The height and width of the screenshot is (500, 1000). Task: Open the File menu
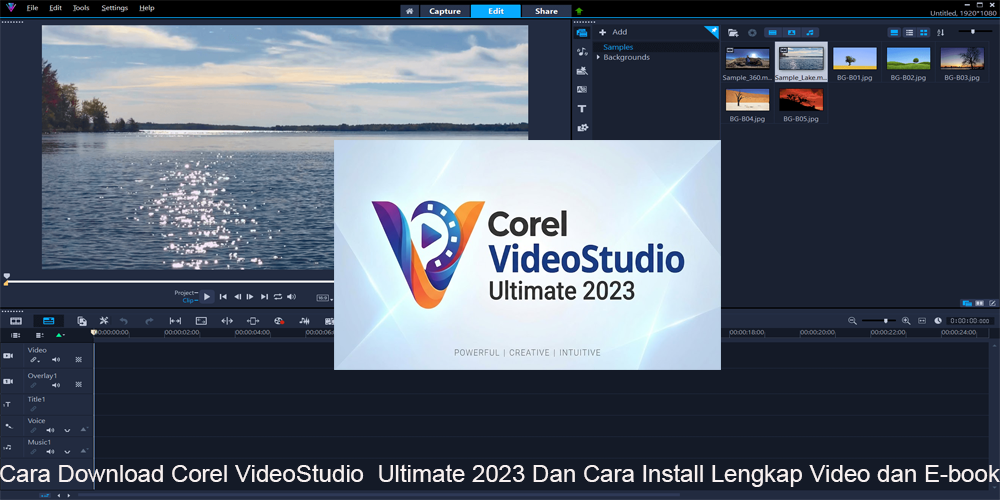pyautogui.click(x=33, y=8)
